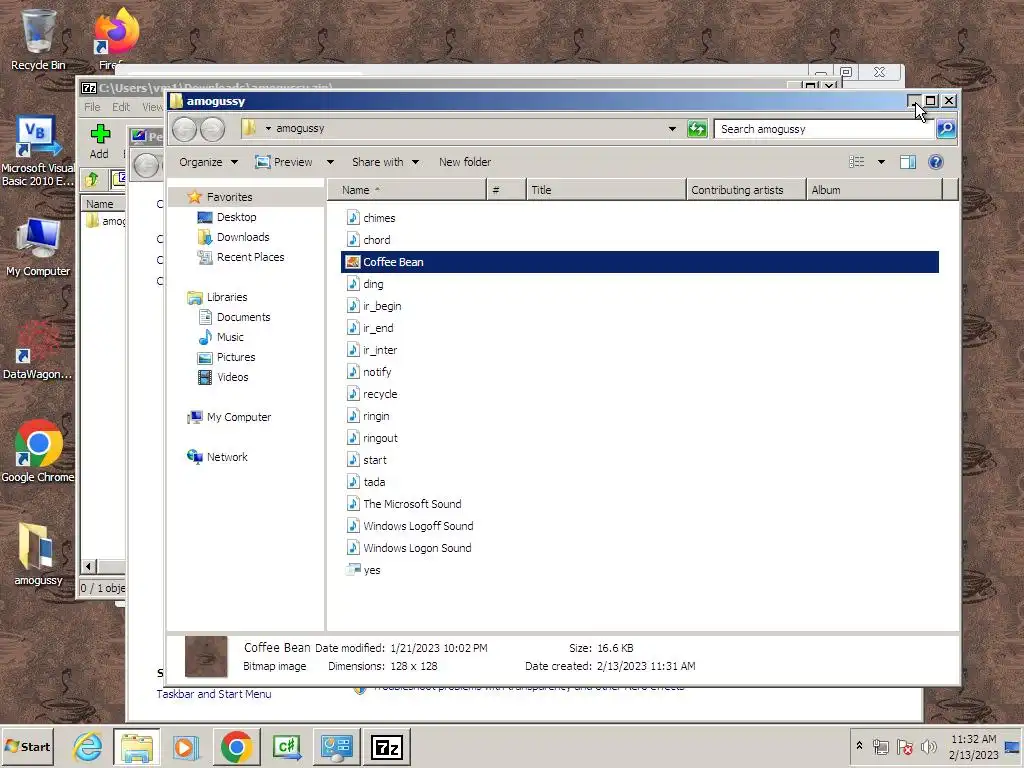Click the Taskbar and Start Menu link

pyautogui.click(x=214, y=694)
